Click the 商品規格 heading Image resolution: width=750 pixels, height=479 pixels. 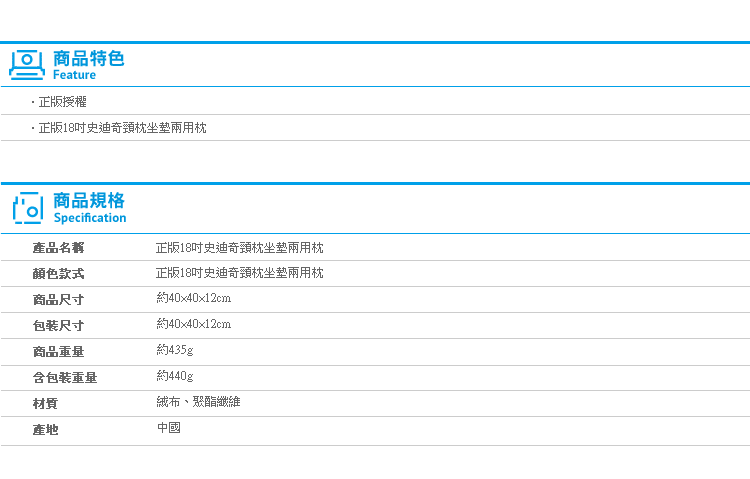(88, 201)
